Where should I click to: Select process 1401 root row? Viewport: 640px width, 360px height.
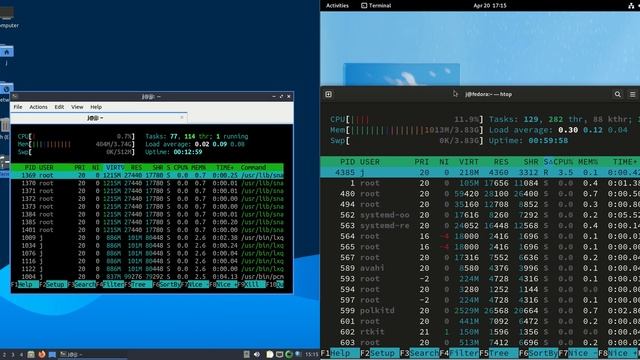147,230
